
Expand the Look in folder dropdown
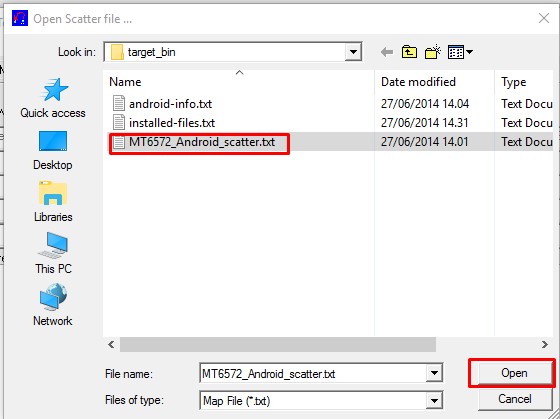[x=353, y=52]
